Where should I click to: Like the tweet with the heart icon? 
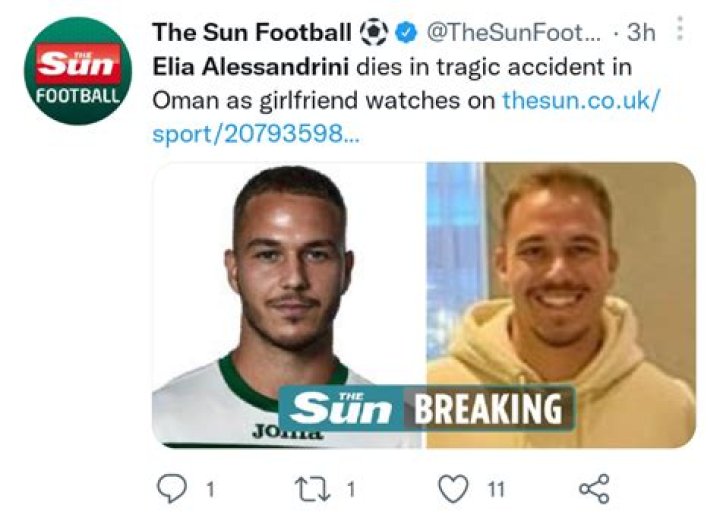click(x=455, y=488)
